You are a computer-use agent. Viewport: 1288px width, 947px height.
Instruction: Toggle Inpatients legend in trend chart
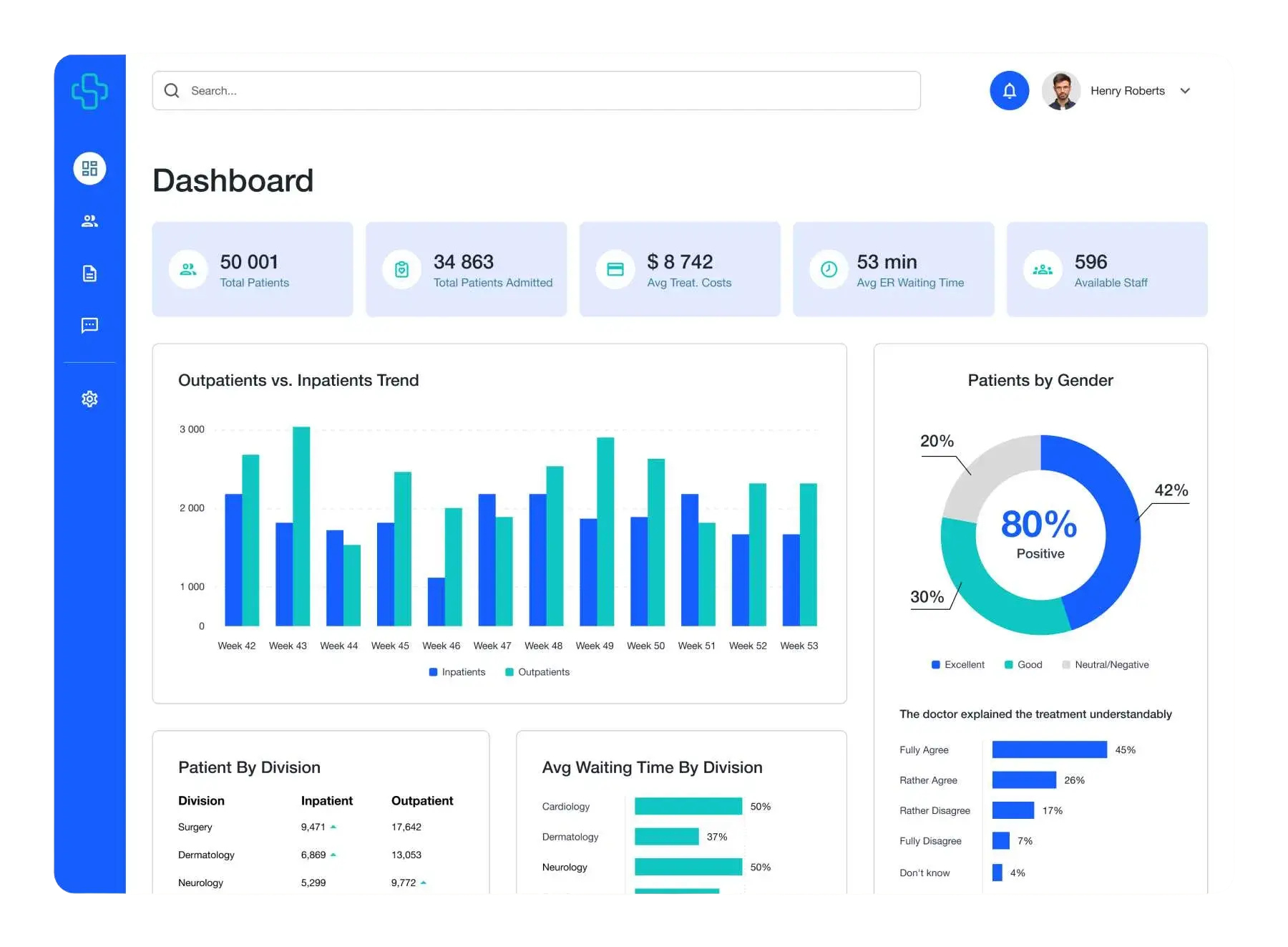coord(457,671)
